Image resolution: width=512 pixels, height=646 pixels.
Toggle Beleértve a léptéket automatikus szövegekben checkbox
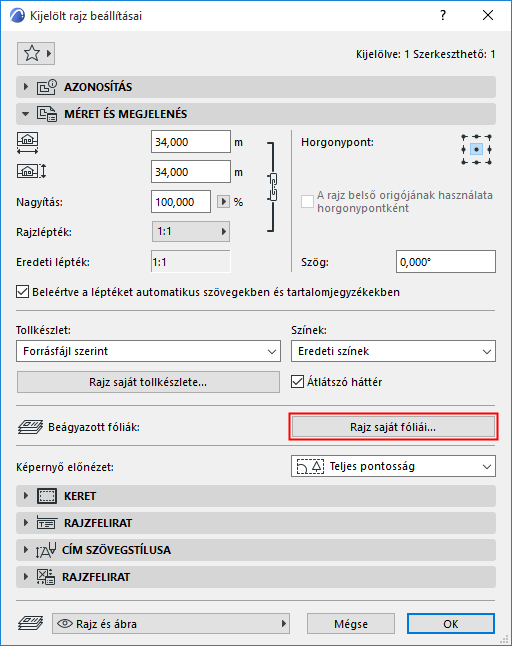click(x=22, y=292)
